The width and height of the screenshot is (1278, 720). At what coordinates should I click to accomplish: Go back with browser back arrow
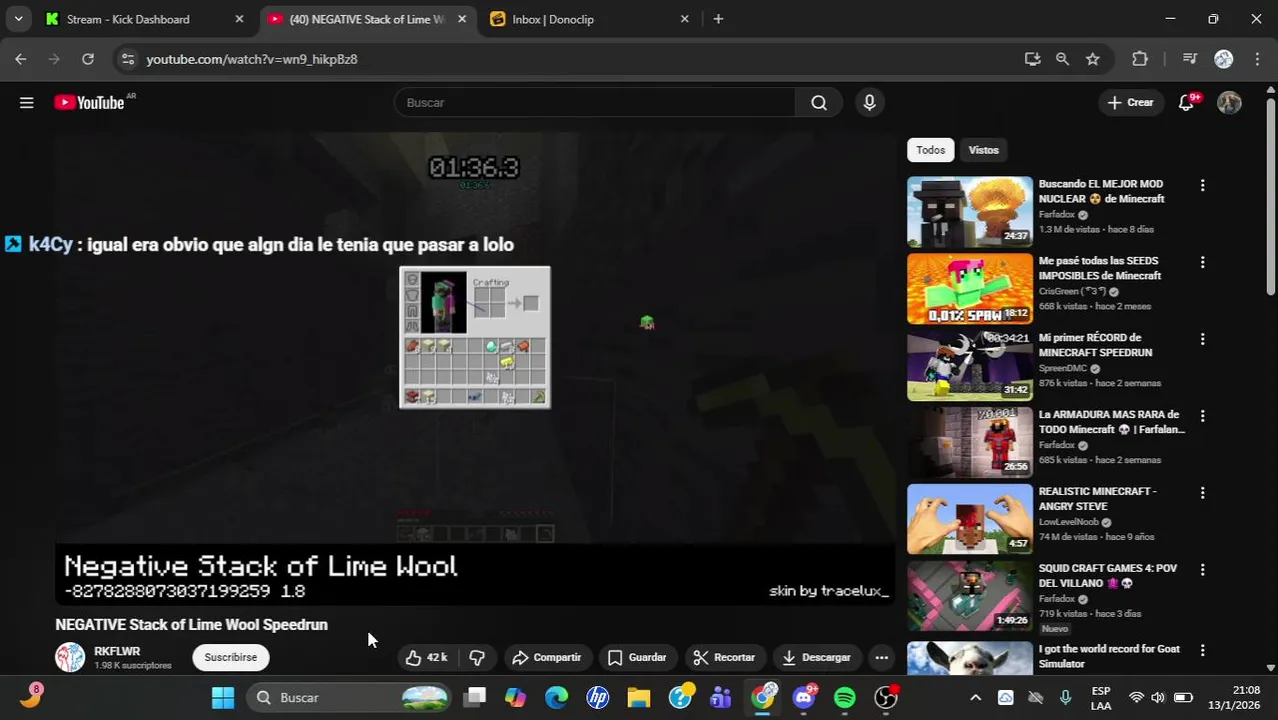21,59
